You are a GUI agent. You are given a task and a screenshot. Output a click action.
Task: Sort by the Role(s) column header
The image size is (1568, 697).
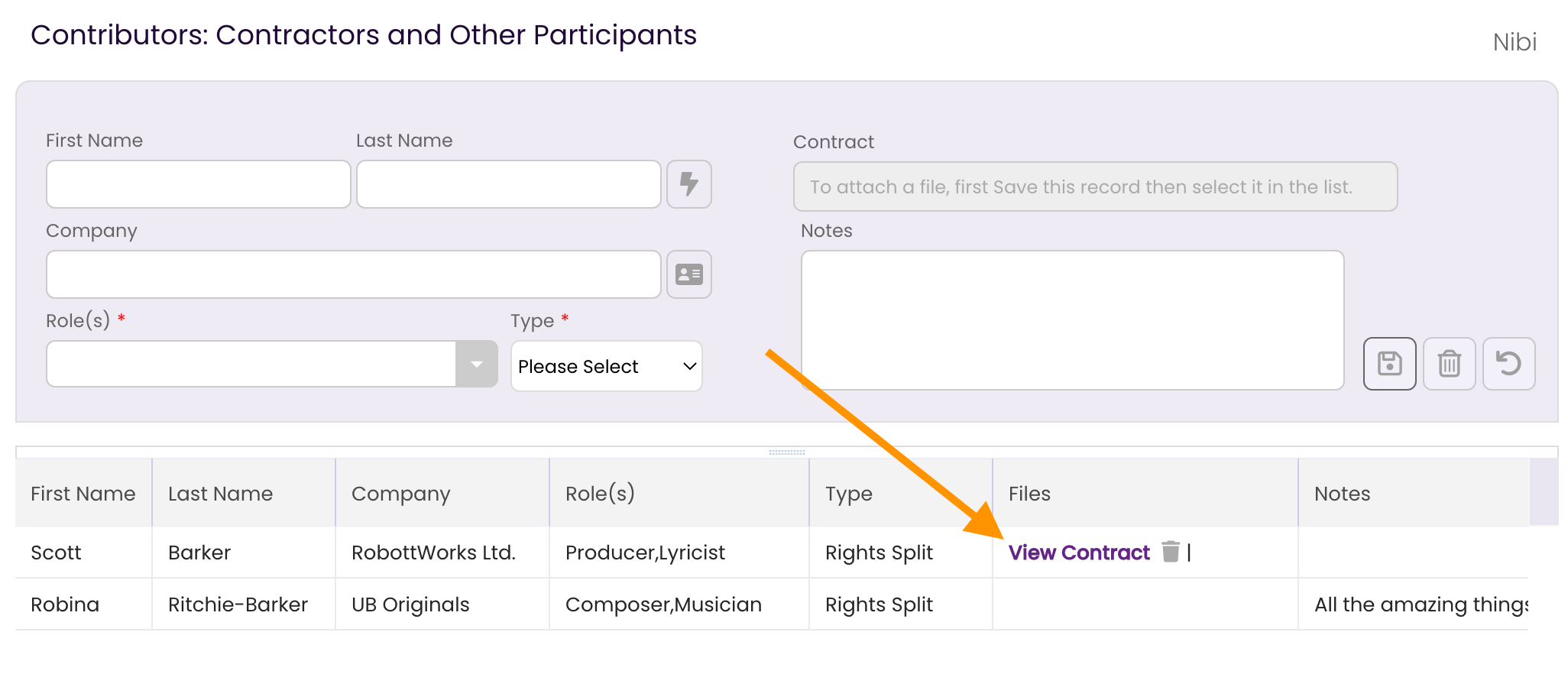pos(679,494)
